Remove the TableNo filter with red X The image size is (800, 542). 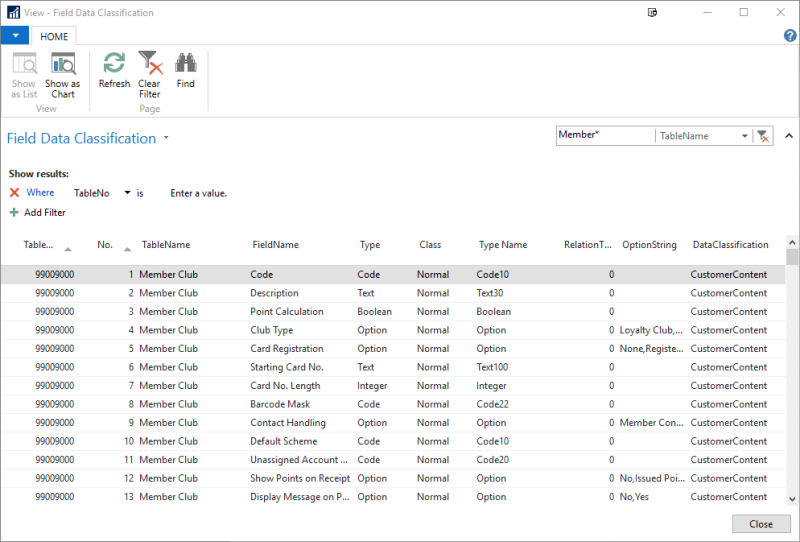point(14,193)
